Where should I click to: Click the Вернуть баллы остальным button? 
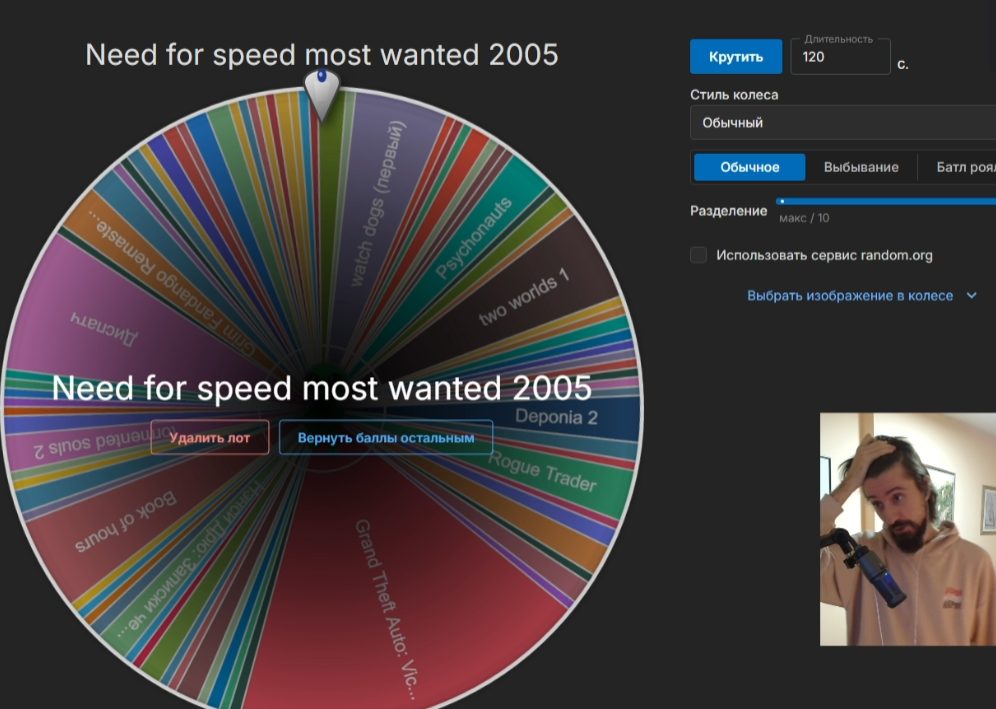[x=386, y=438]
